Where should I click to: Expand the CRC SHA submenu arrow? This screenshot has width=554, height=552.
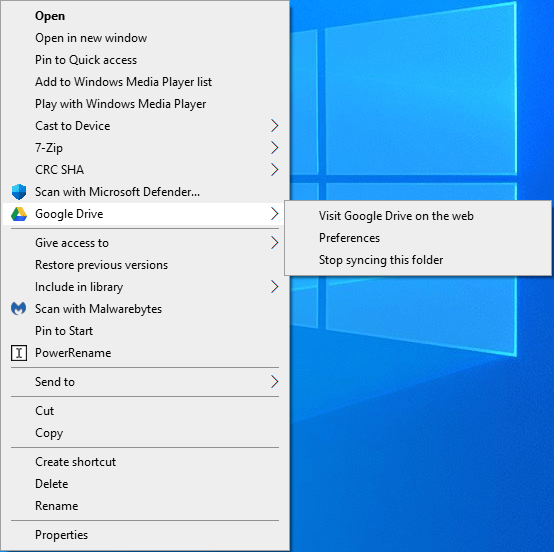[275, 170]
